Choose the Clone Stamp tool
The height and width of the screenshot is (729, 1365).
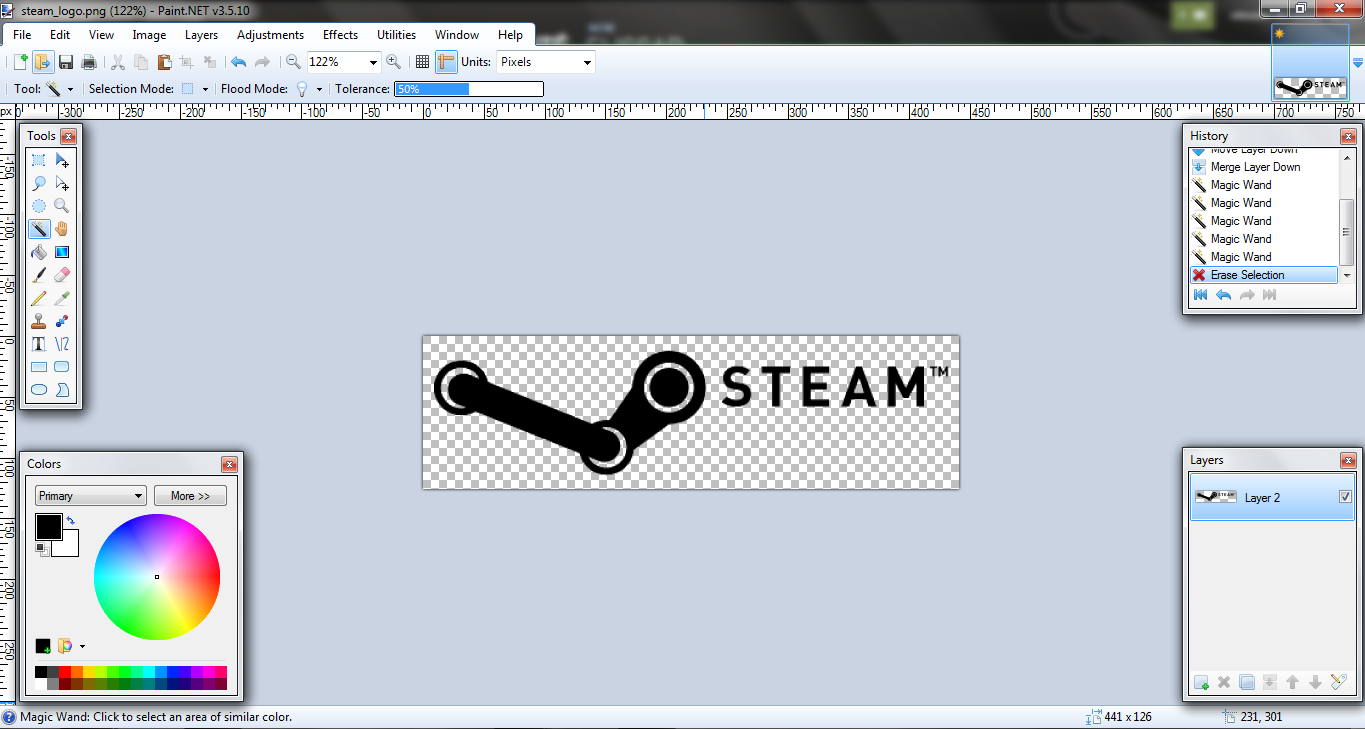pyautogui.click(x=39, y=321)
